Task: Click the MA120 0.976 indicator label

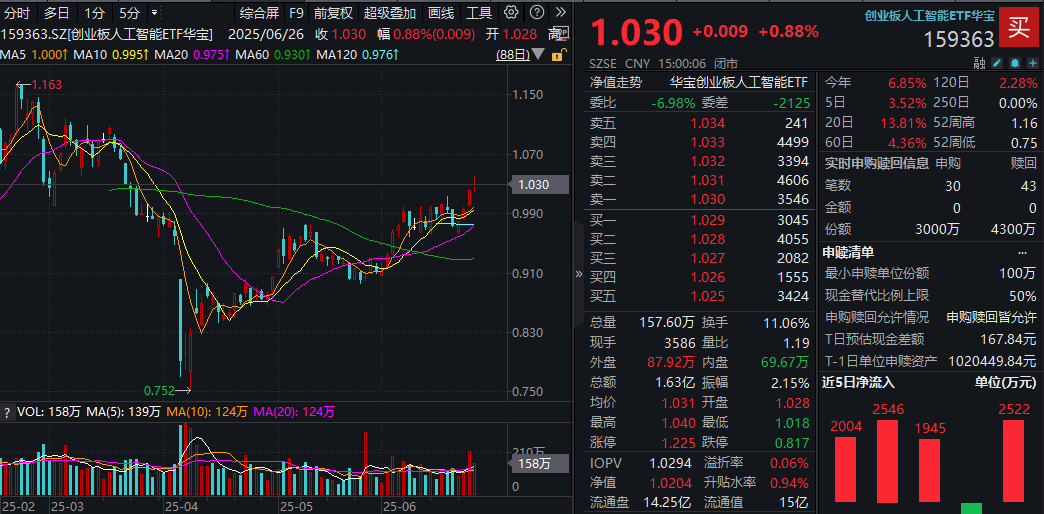Action: tap(358, 55)
